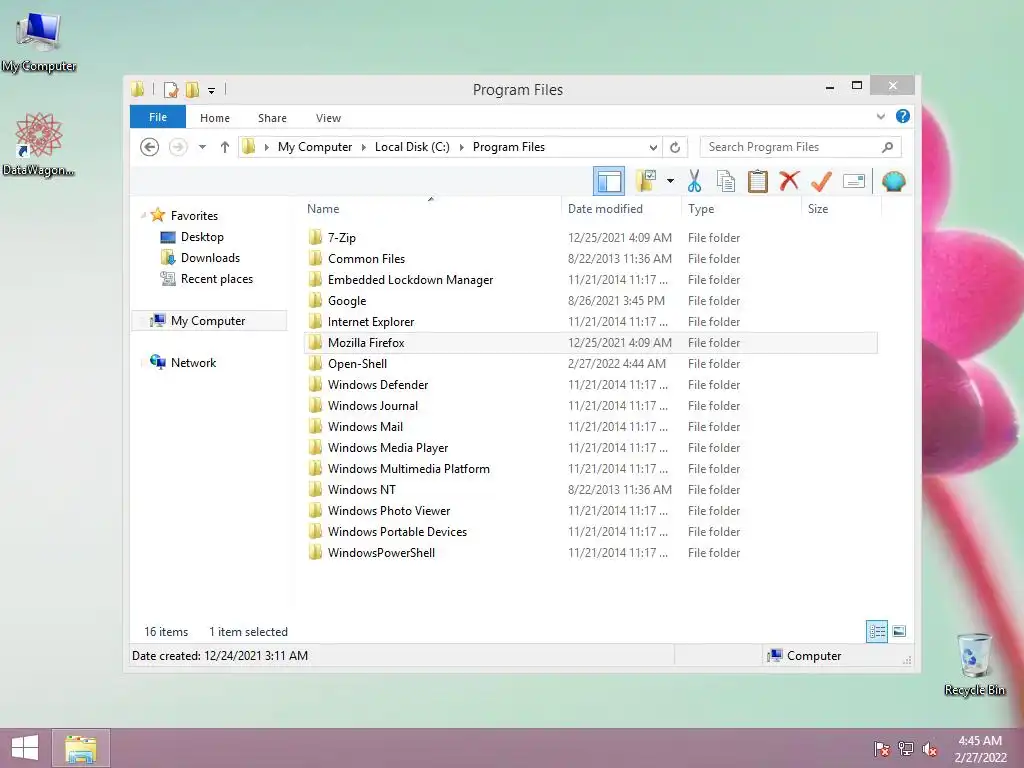Image resolution: width=1024 pixels, height=768 pixels.
Task: Open the Windows Start button
Action: 25,748
